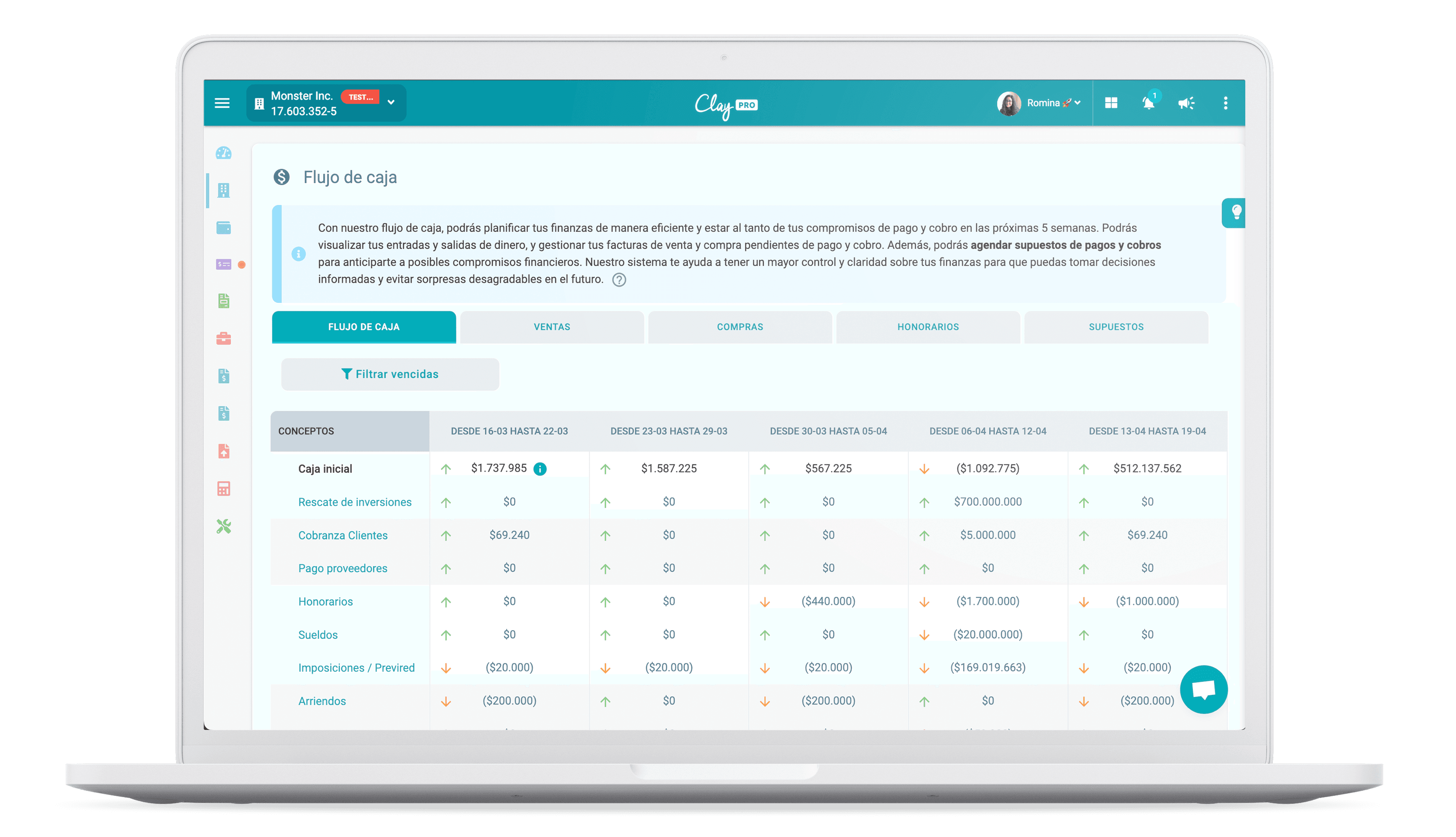Click the help question mark icon

(619, 280)
